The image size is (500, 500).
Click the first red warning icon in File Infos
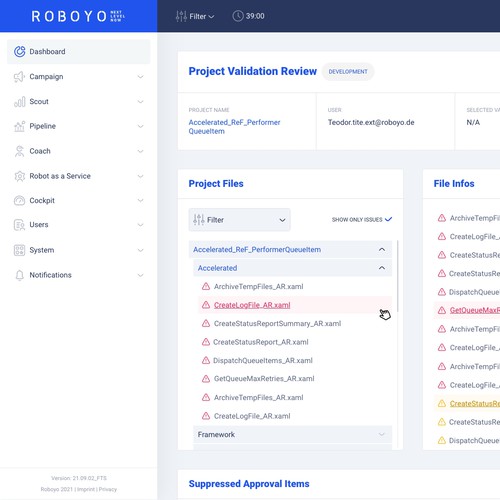(x=442, y=218)
